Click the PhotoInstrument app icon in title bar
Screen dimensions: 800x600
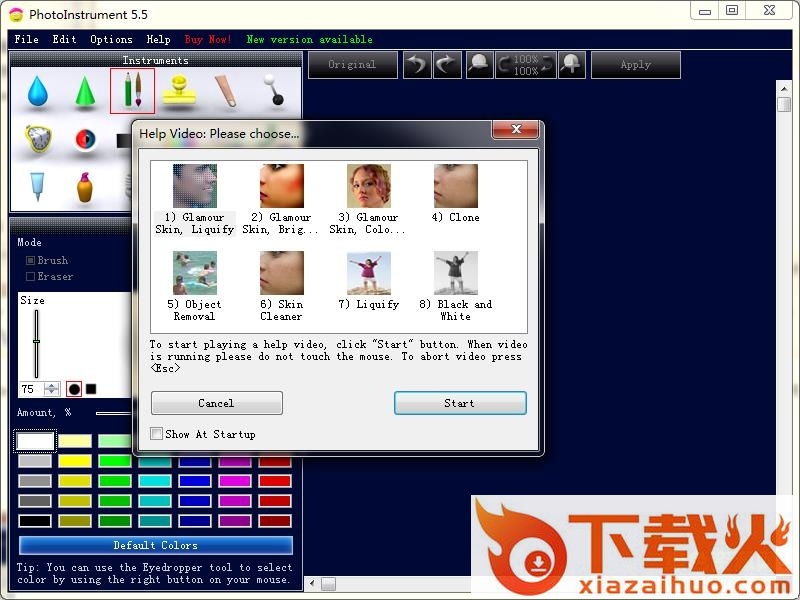point(16,15)
